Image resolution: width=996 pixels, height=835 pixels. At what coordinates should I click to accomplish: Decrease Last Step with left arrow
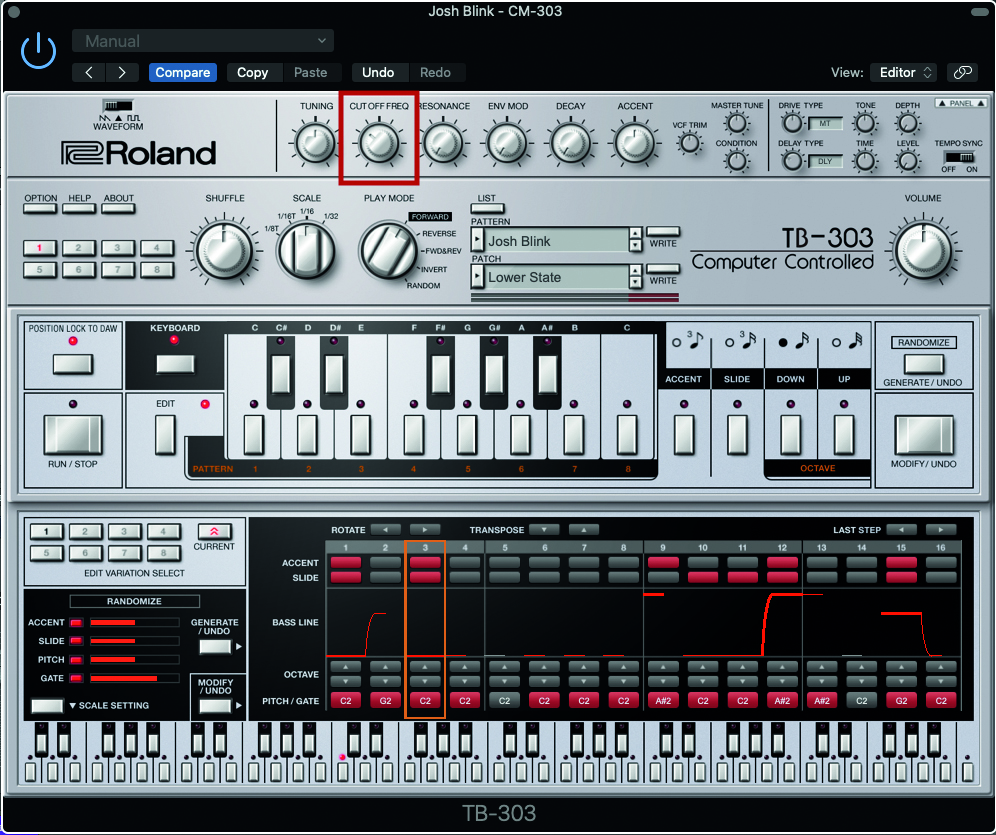coord(901,529)
